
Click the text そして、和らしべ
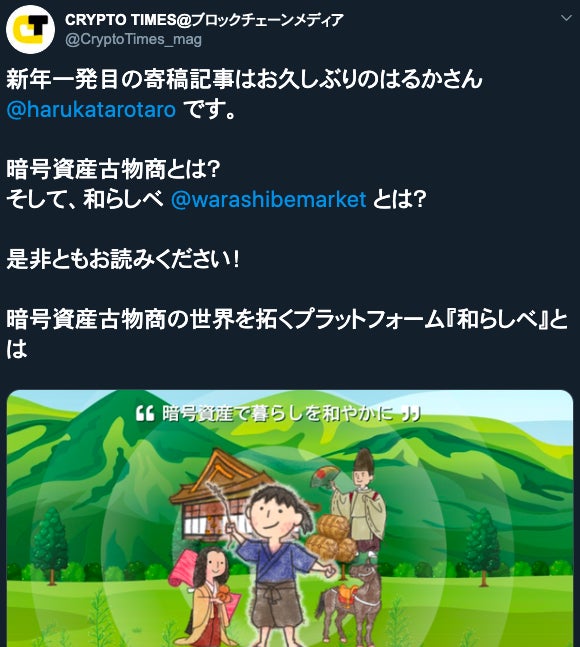click(x=85, y=199)
